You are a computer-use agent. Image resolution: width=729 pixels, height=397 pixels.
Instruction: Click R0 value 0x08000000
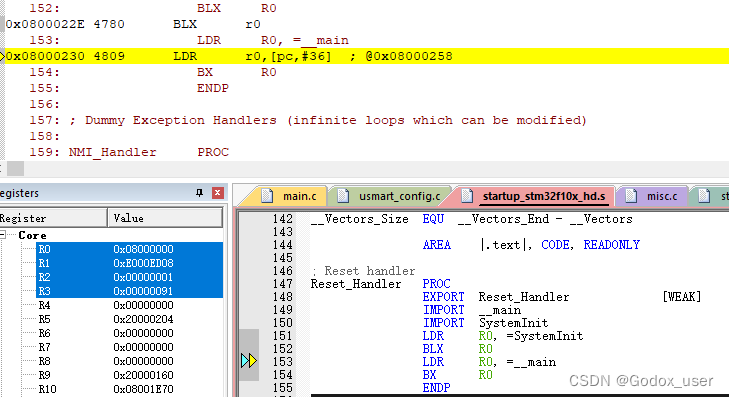coord(143,249)
